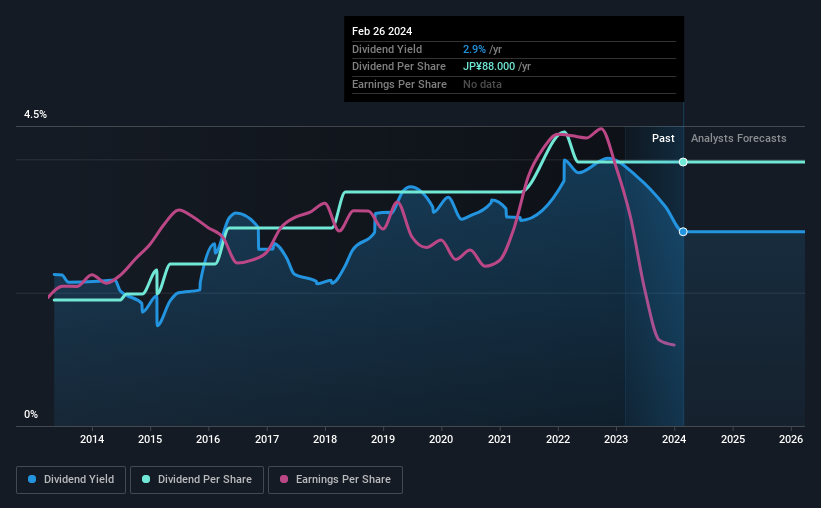Click the '0%' y-axis label
Screen dimensions: 821x508
click(x=31, y=414)
